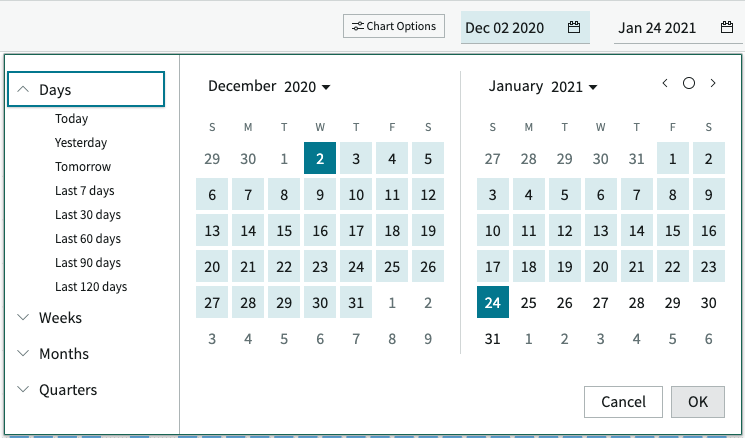
Task: Open the start date calendar icon
Action: click(x=574, y=27)
